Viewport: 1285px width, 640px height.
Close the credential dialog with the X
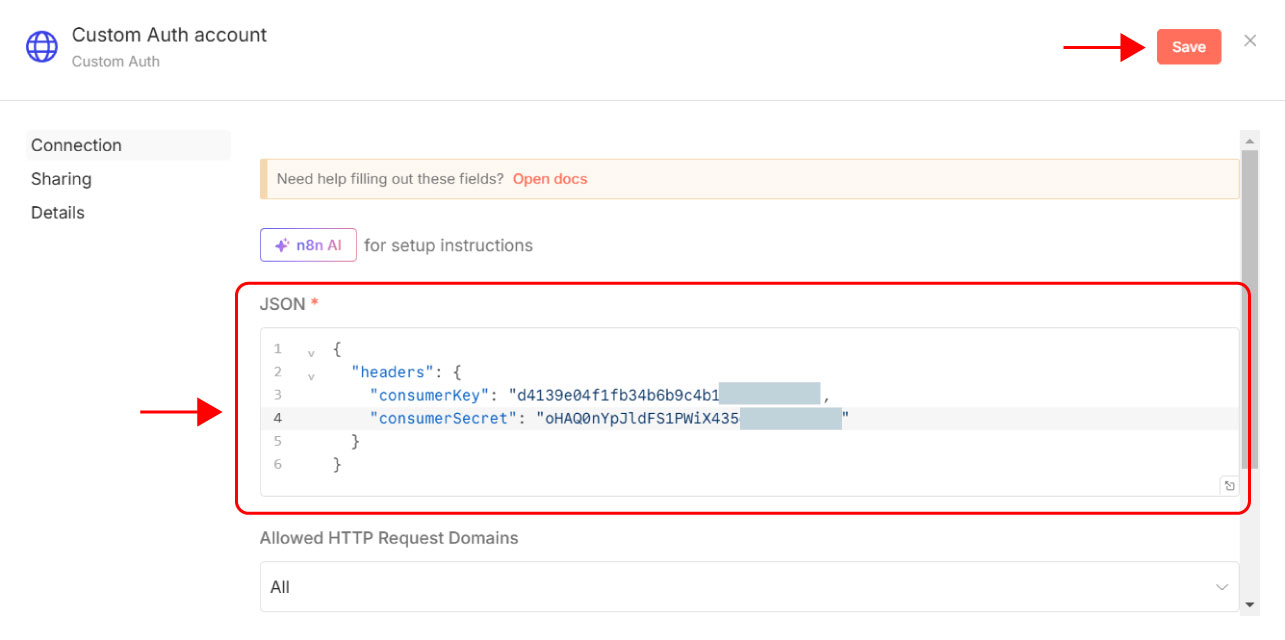pyautogui.click(x=1250, y=41)
